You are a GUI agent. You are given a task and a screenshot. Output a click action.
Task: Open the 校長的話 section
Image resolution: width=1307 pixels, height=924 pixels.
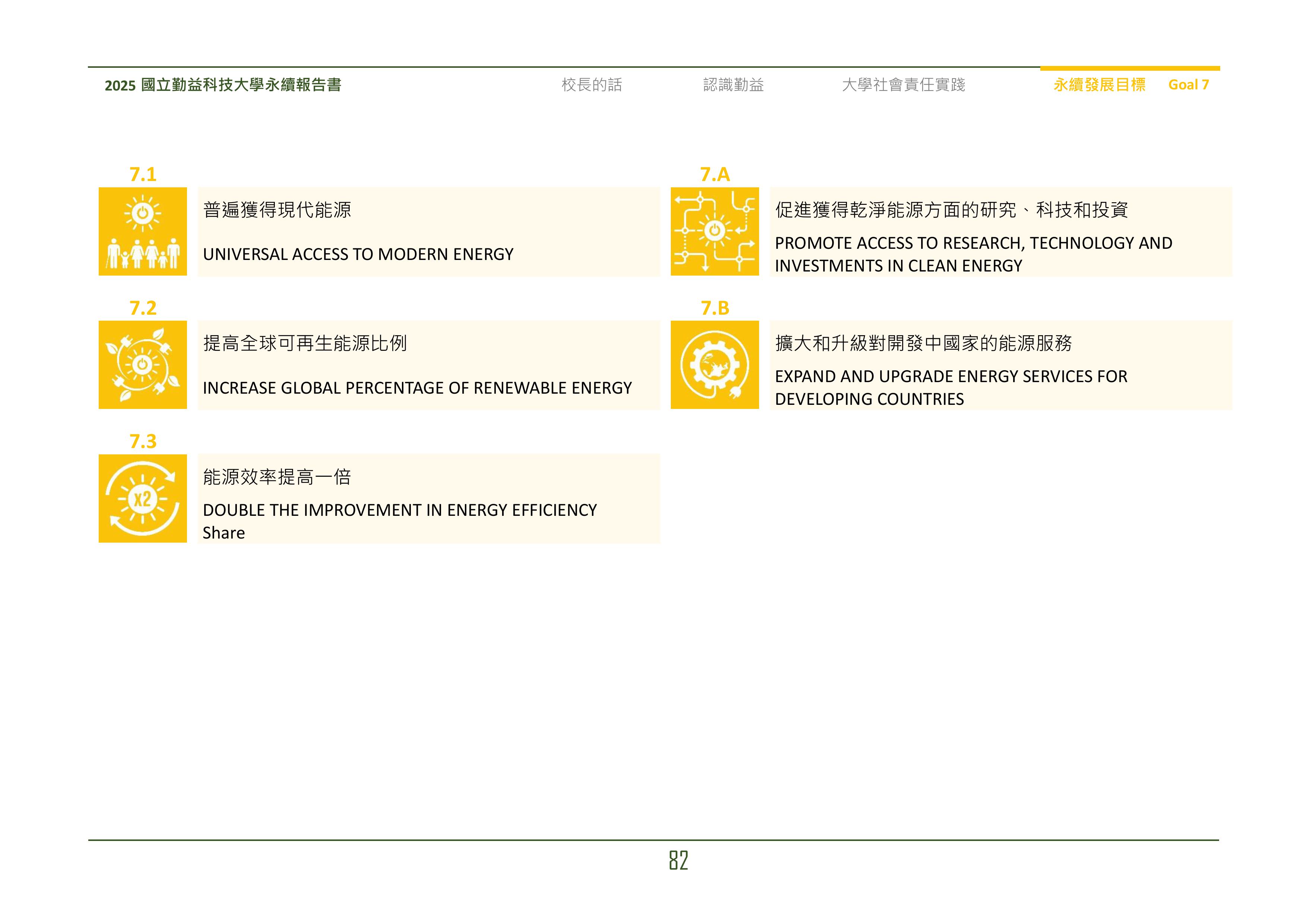tap(592, 85)
